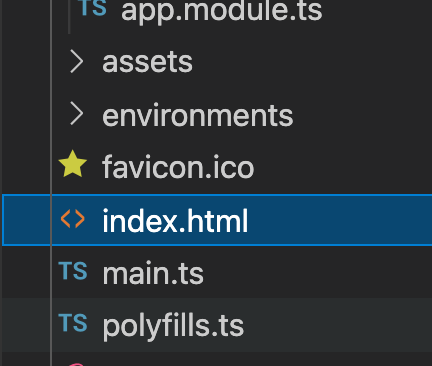This screenshot has width=432, height=366.
Task: Open the favicon.ico file
Action: 178,167
